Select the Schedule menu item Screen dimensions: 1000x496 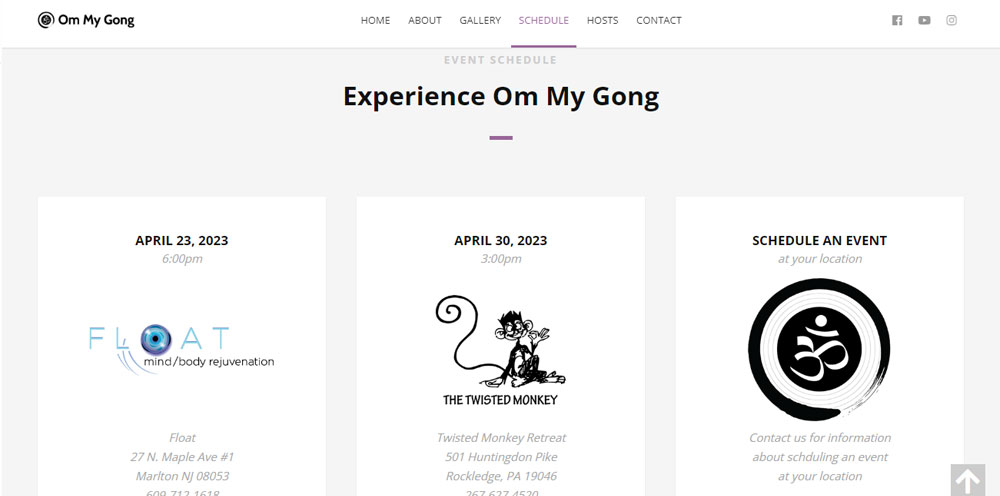(543, 20)
